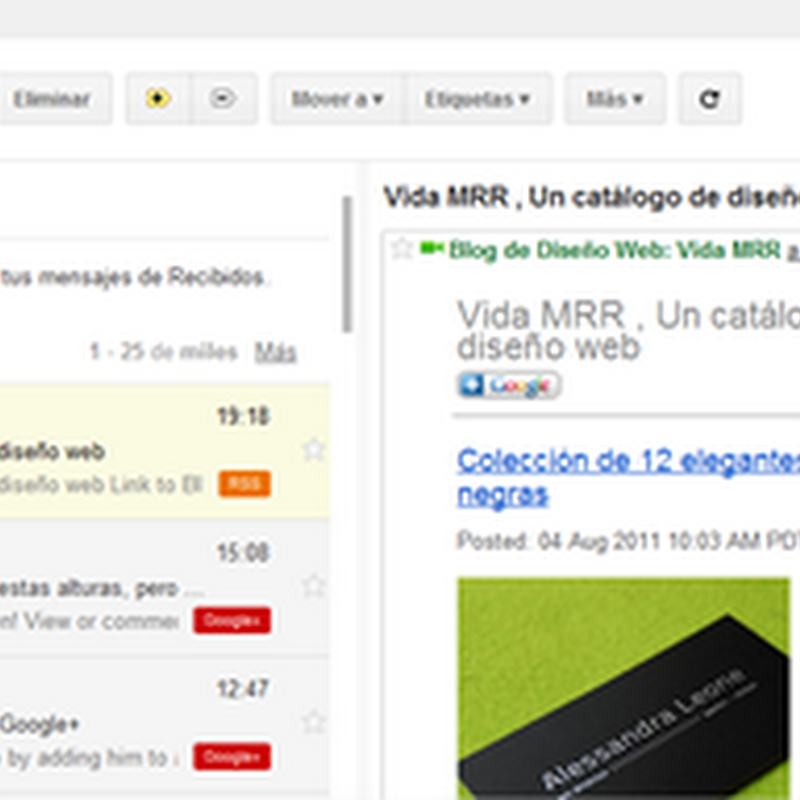This screenshot has height=800, width=800.
Task: Star the 19:18 diseño web message
Action: [313, 450]
